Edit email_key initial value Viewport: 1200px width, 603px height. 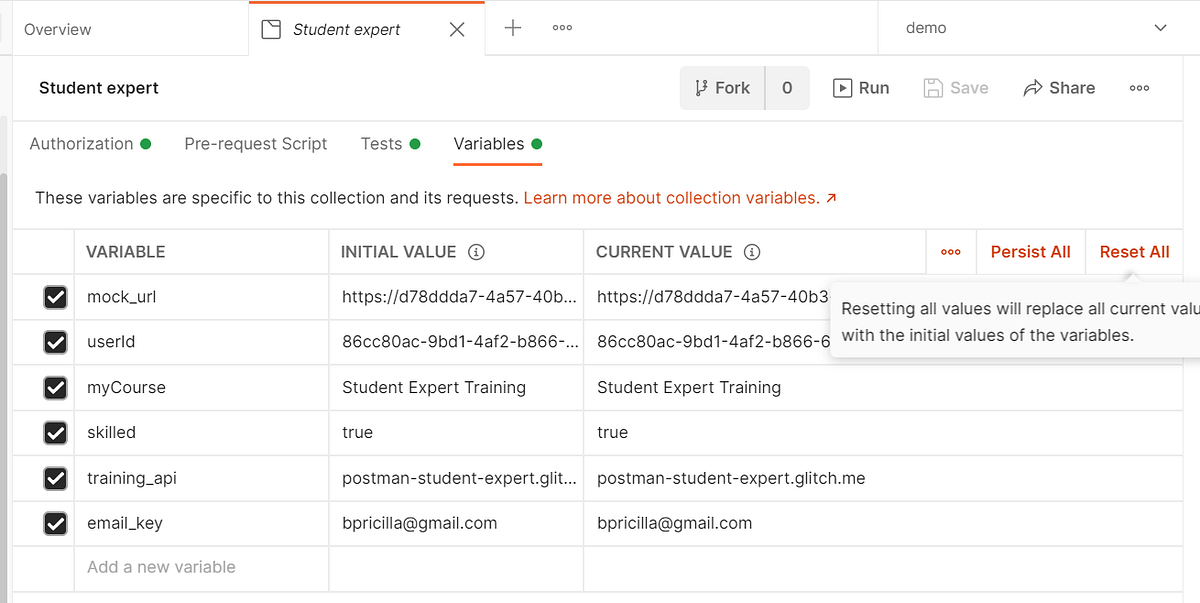(x=456, y=523)
